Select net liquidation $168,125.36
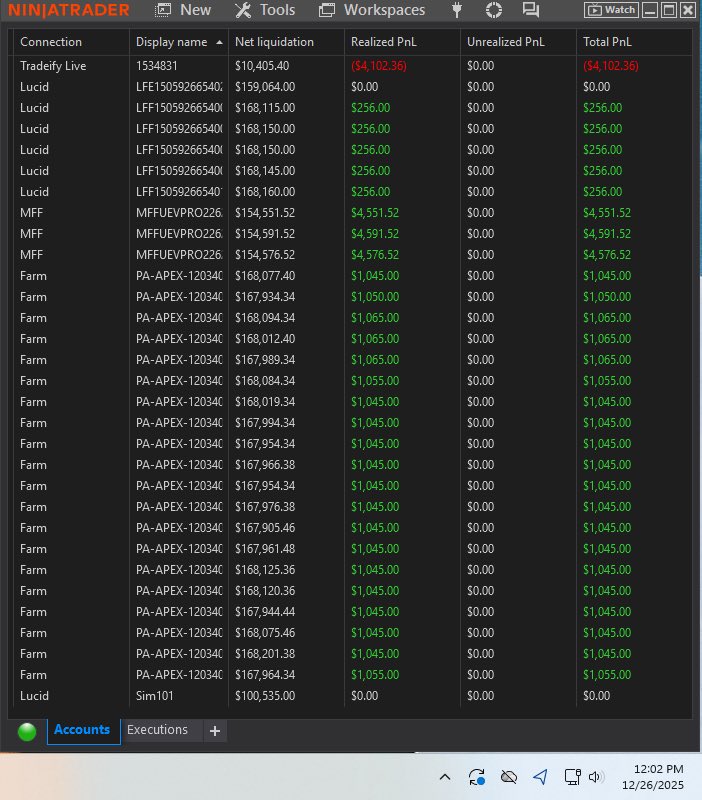The width and height of the screenshot is (702, 800). pyautogui.click(x=265, y=570)
